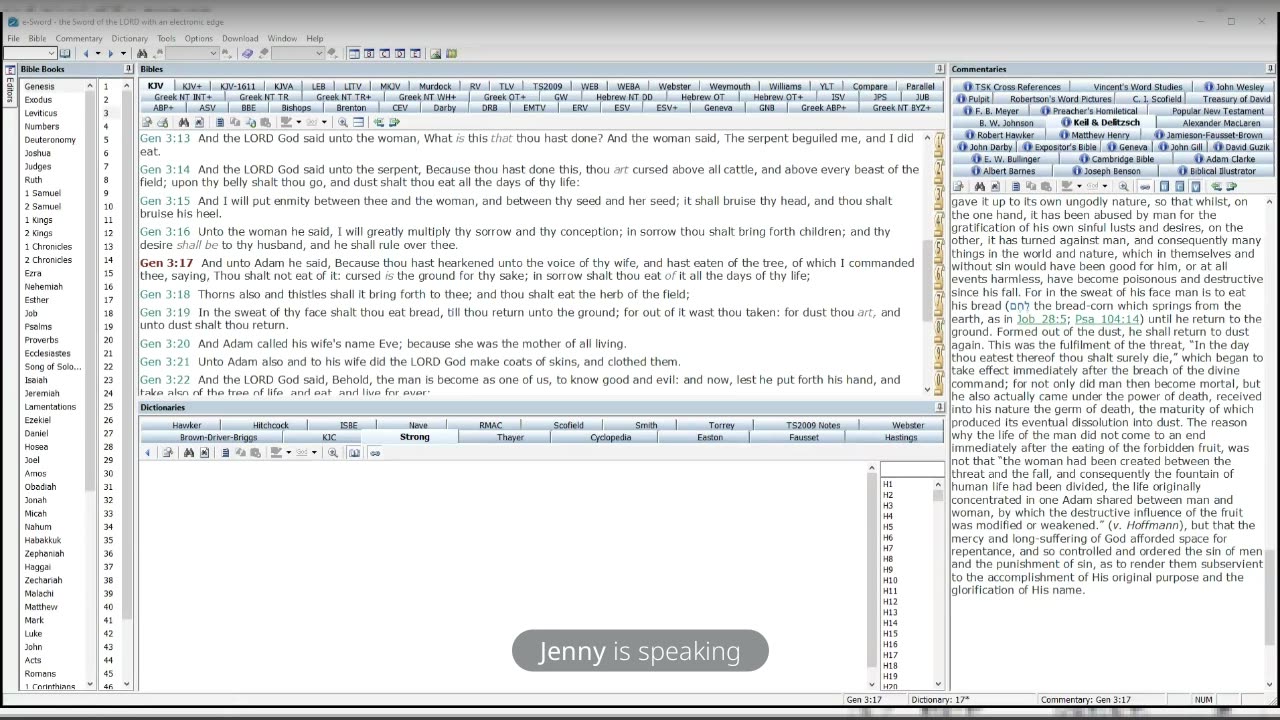Open the forward-history dropdown arrow in main toolbar

pyautogui.click(x=123, y=53)
